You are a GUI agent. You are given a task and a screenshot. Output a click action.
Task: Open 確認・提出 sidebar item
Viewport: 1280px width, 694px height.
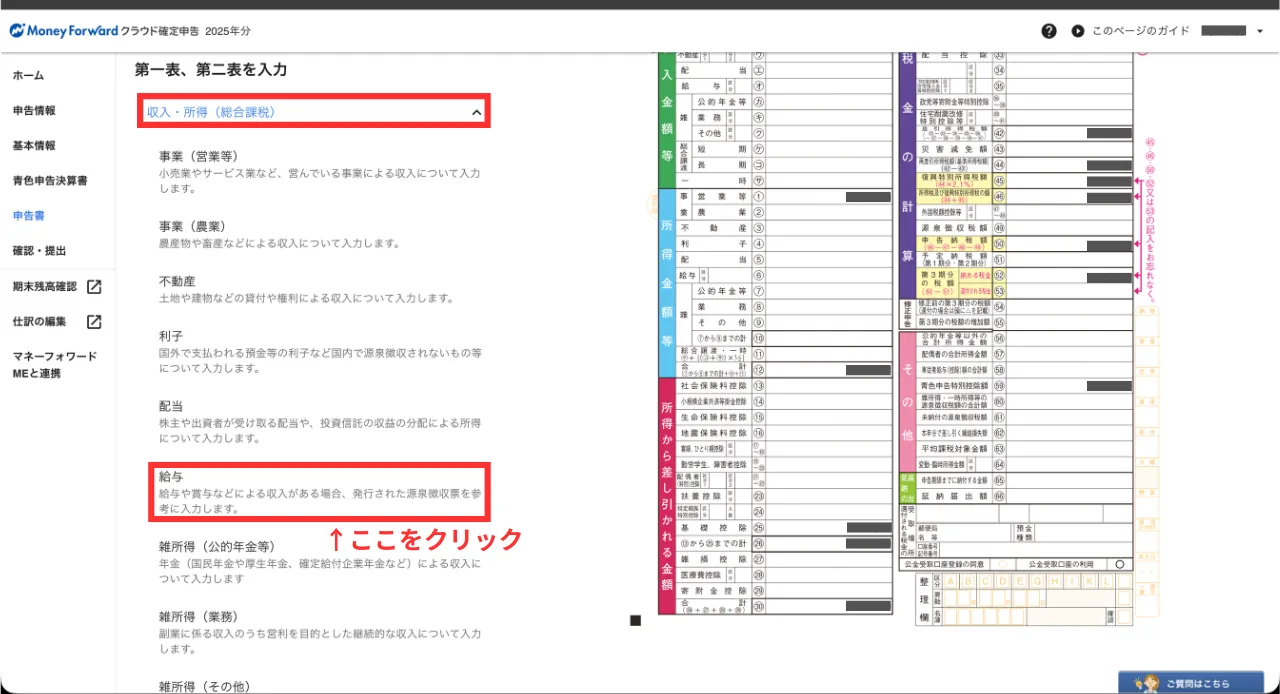pos(39,251)
